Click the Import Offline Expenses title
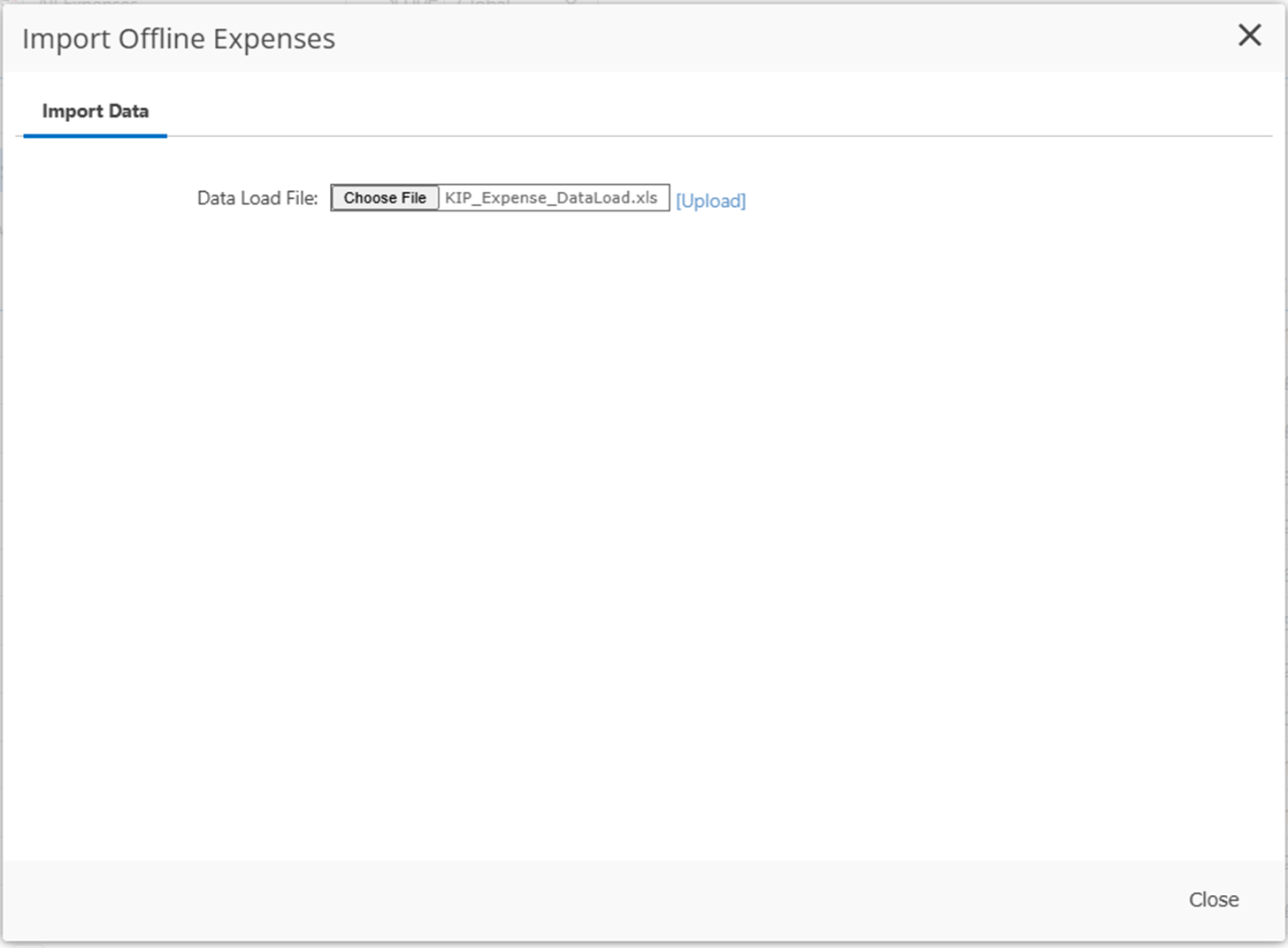 (179, 39)
